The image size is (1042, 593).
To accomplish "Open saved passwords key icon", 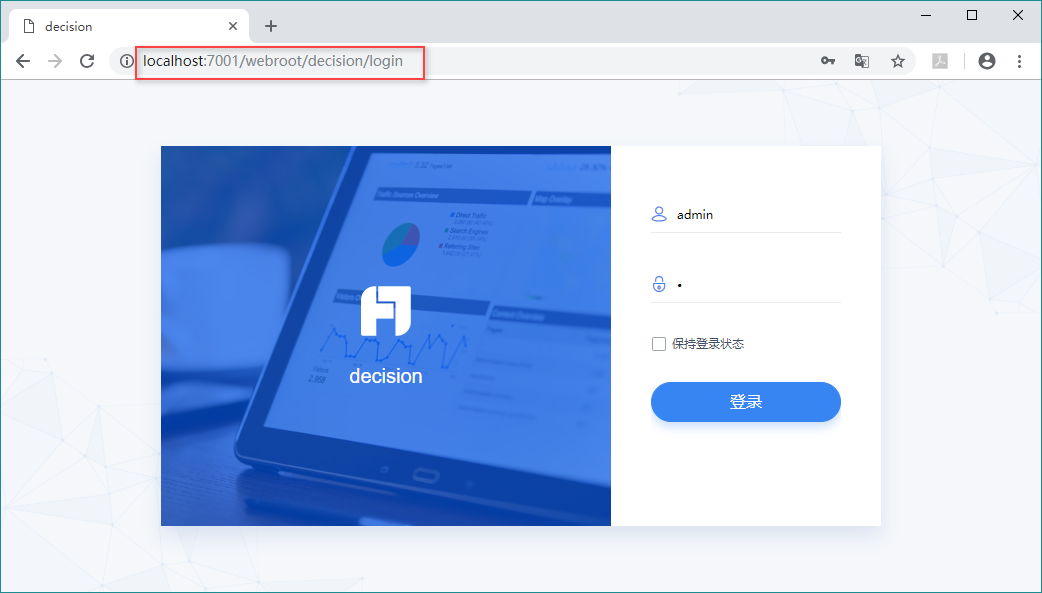I will pyautogui.click(x=827, y=61).
